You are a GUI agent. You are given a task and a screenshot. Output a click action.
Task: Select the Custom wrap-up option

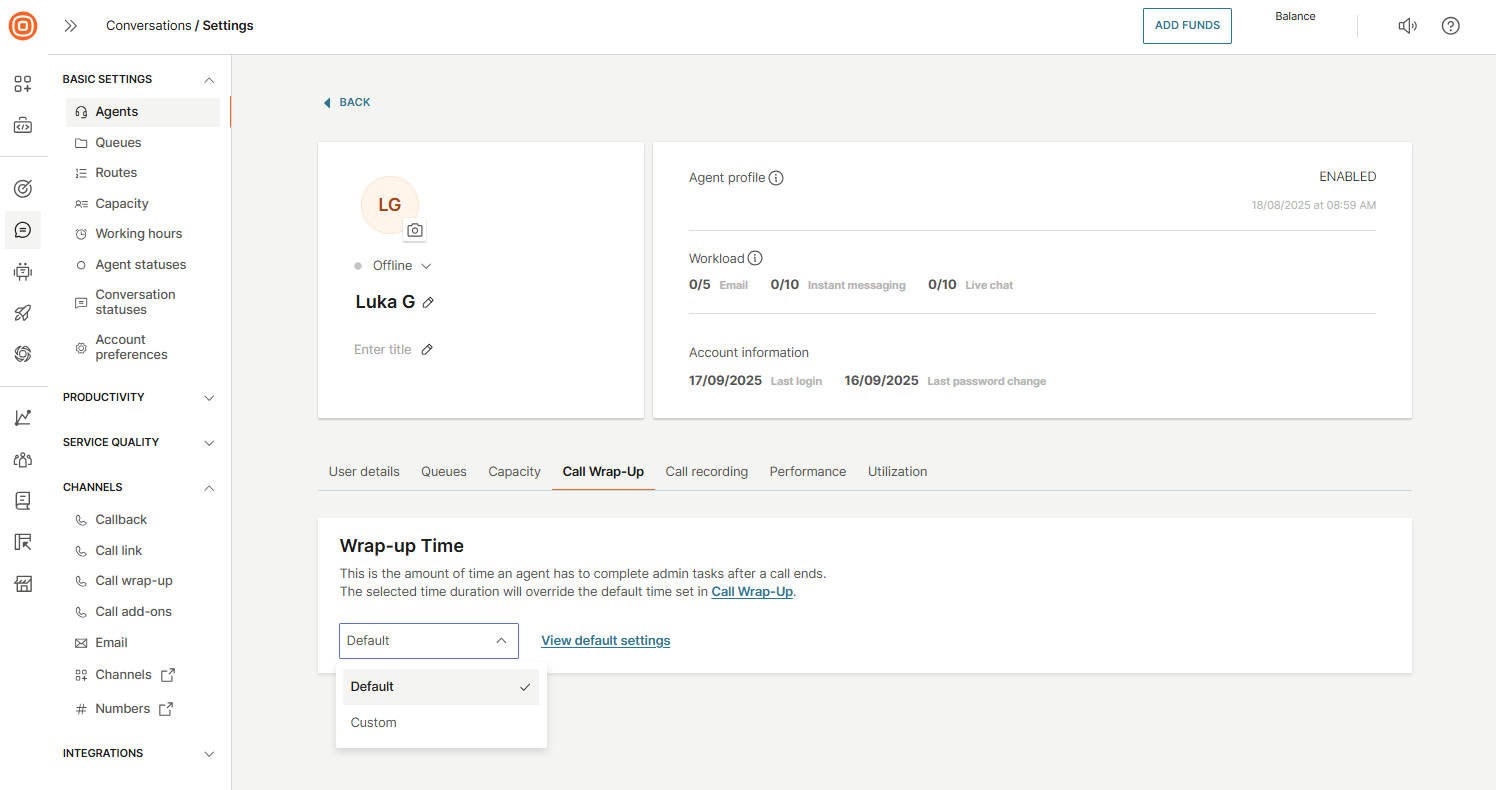click(x=374, y=723)
